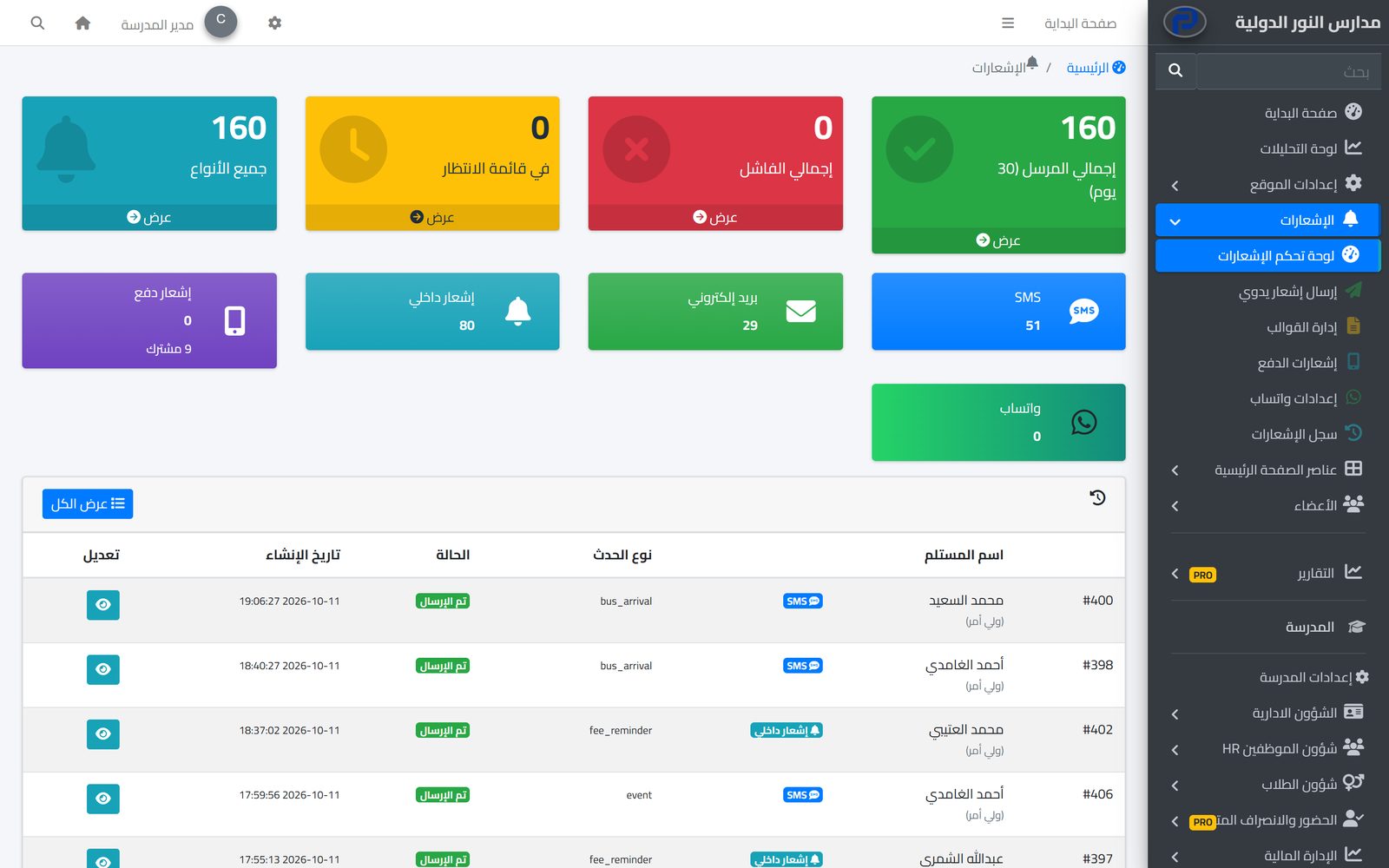Open لوحة التحليلات in the sidebar
The image size is (1389, 868).
[1267, 148]
